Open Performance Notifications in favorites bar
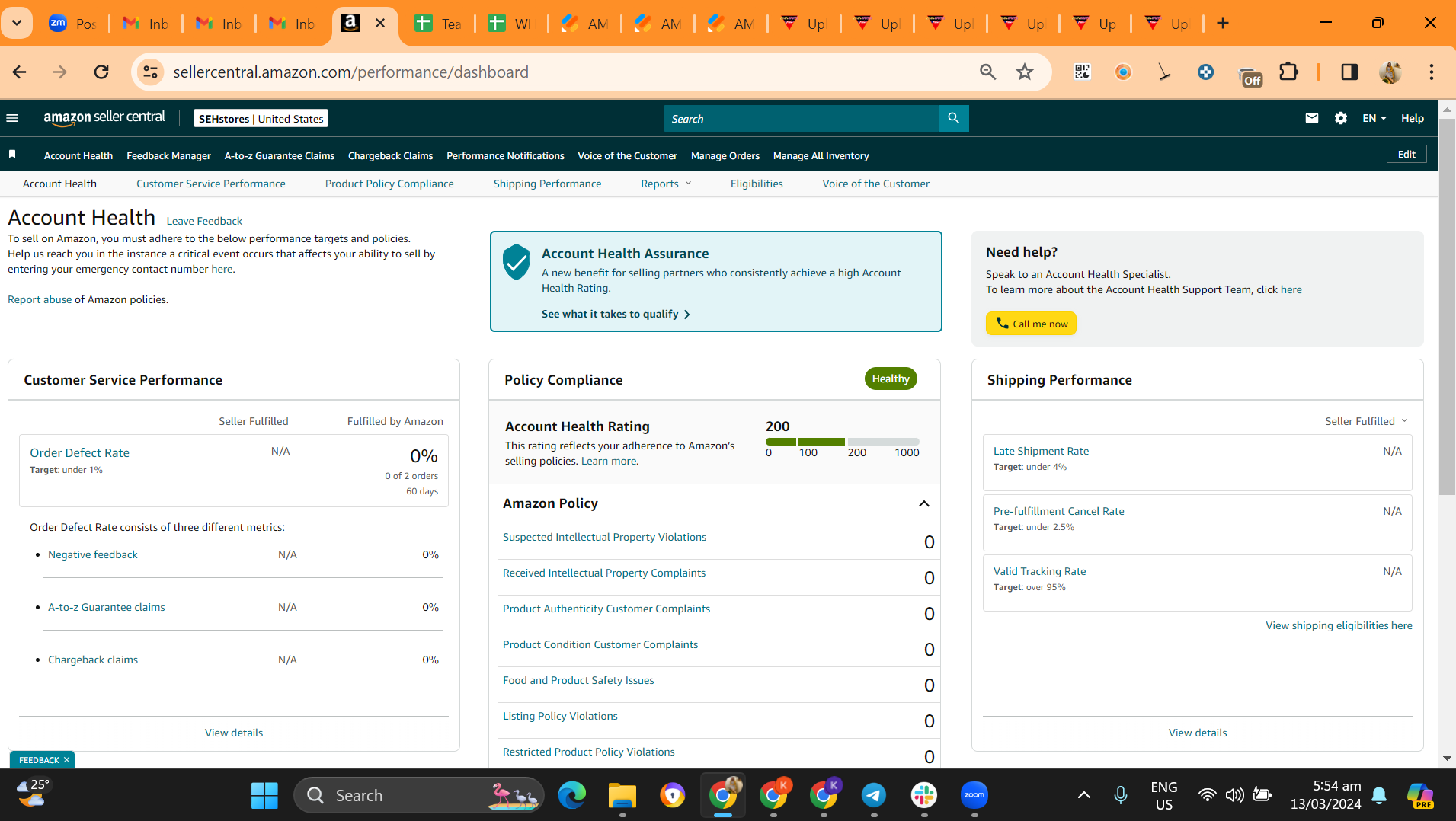Screen dimensions: 1456x821 pos(505,155)
